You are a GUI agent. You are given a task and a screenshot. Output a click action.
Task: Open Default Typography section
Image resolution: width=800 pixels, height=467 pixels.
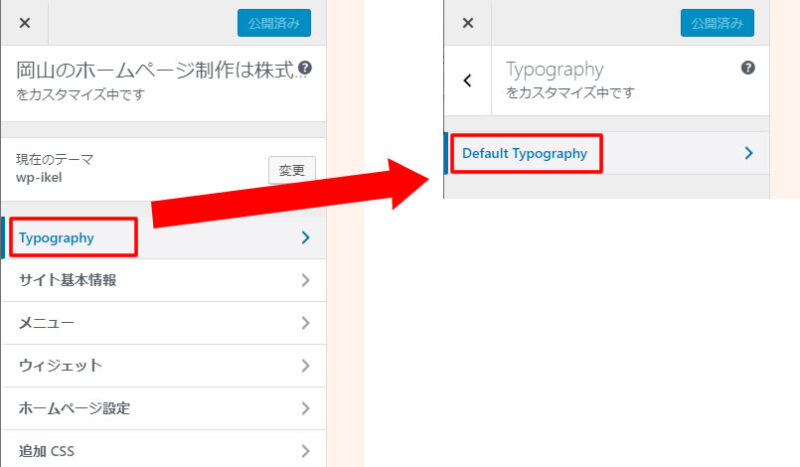click(607, 153)
